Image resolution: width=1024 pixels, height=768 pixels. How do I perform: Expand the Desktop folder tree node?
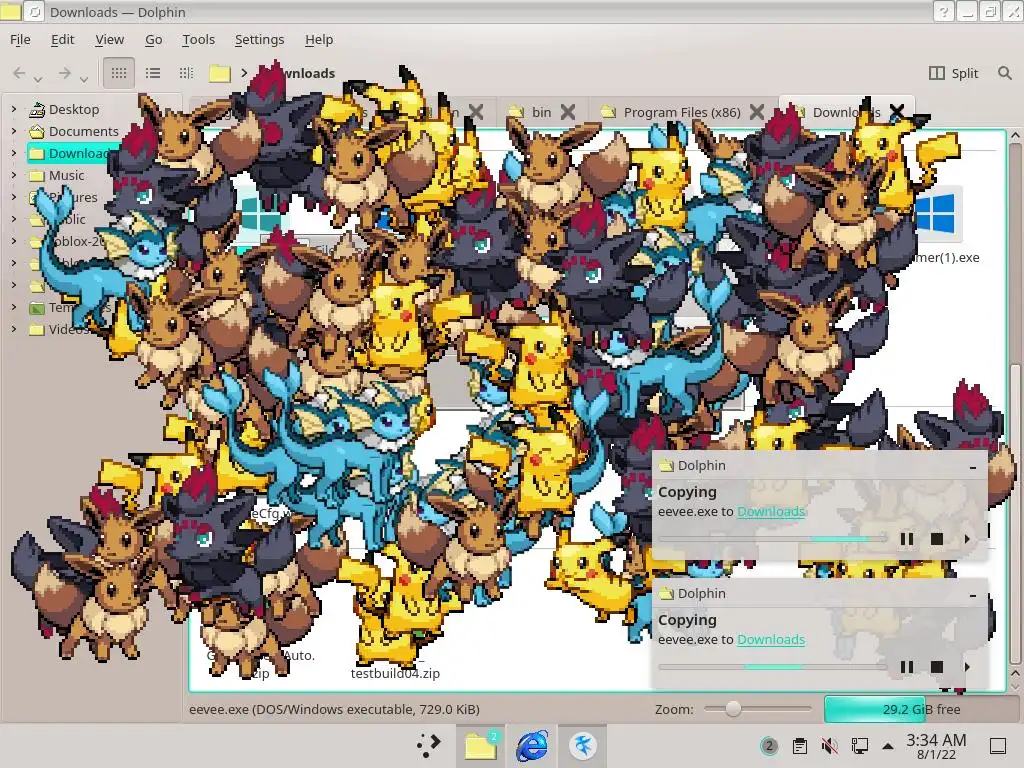pos(14,109)
